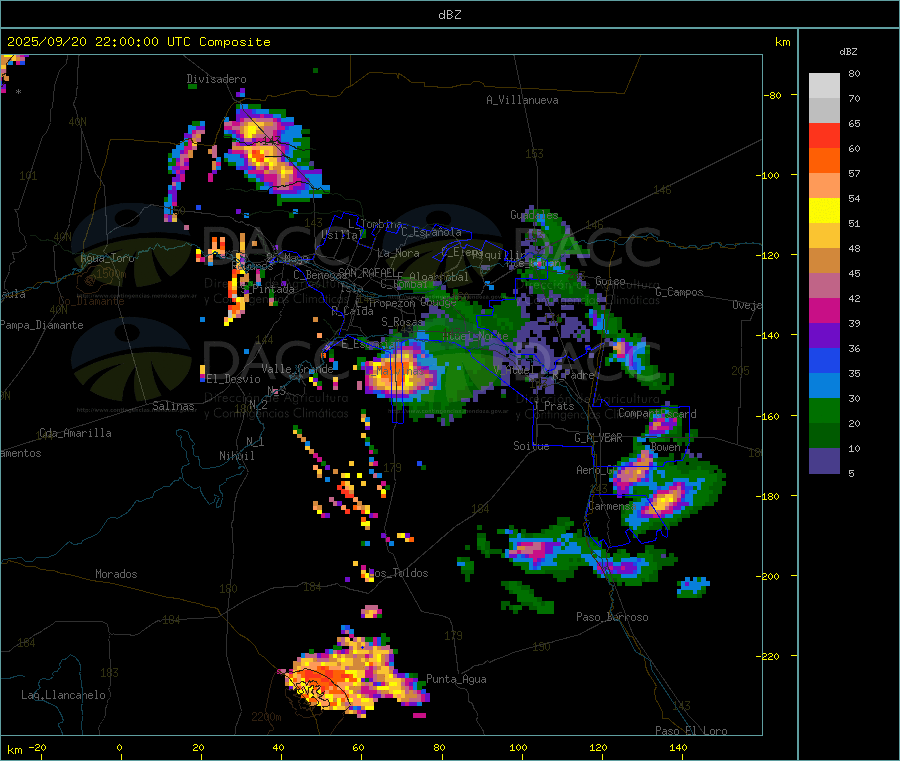Click the S_Rosas location label

tap(402, 322)
